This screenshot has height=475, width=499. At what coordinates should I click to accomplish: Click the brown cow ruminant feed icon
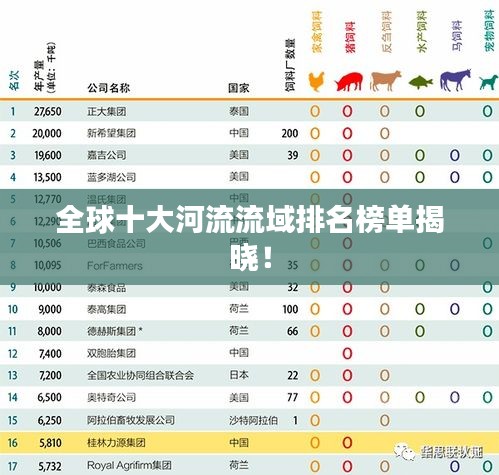click(x=385, y=81)
